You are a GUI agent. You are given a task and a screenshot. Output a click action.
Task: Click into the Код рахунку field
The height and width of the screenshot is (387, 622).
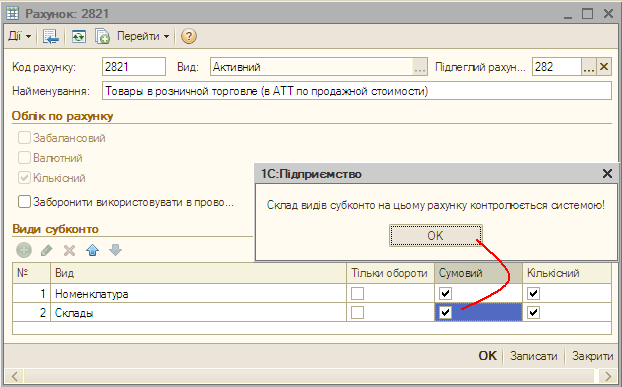(134, 67)
